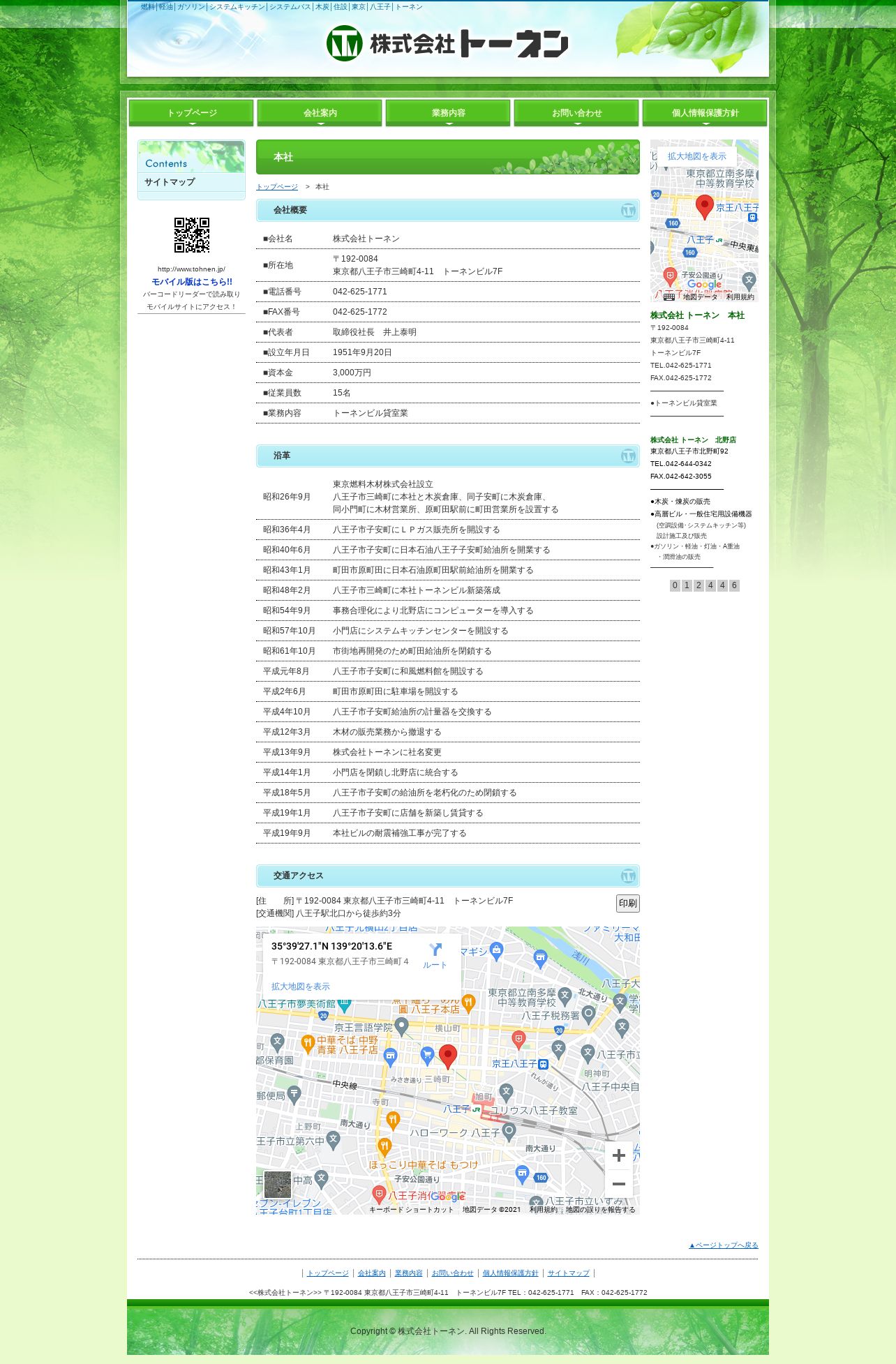
Task: Click phone number 042-625-1771 in table
Action: [359, 292]
